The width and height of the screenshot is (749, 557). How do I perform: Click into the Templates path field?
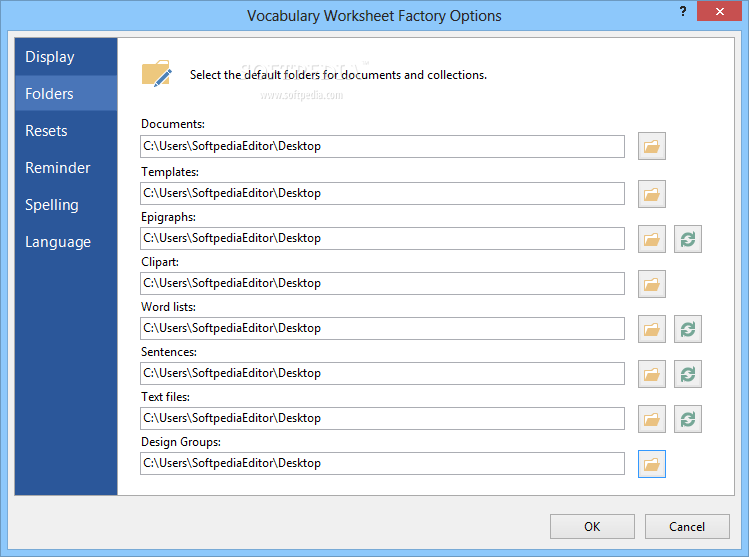click(x=382, y=193)
